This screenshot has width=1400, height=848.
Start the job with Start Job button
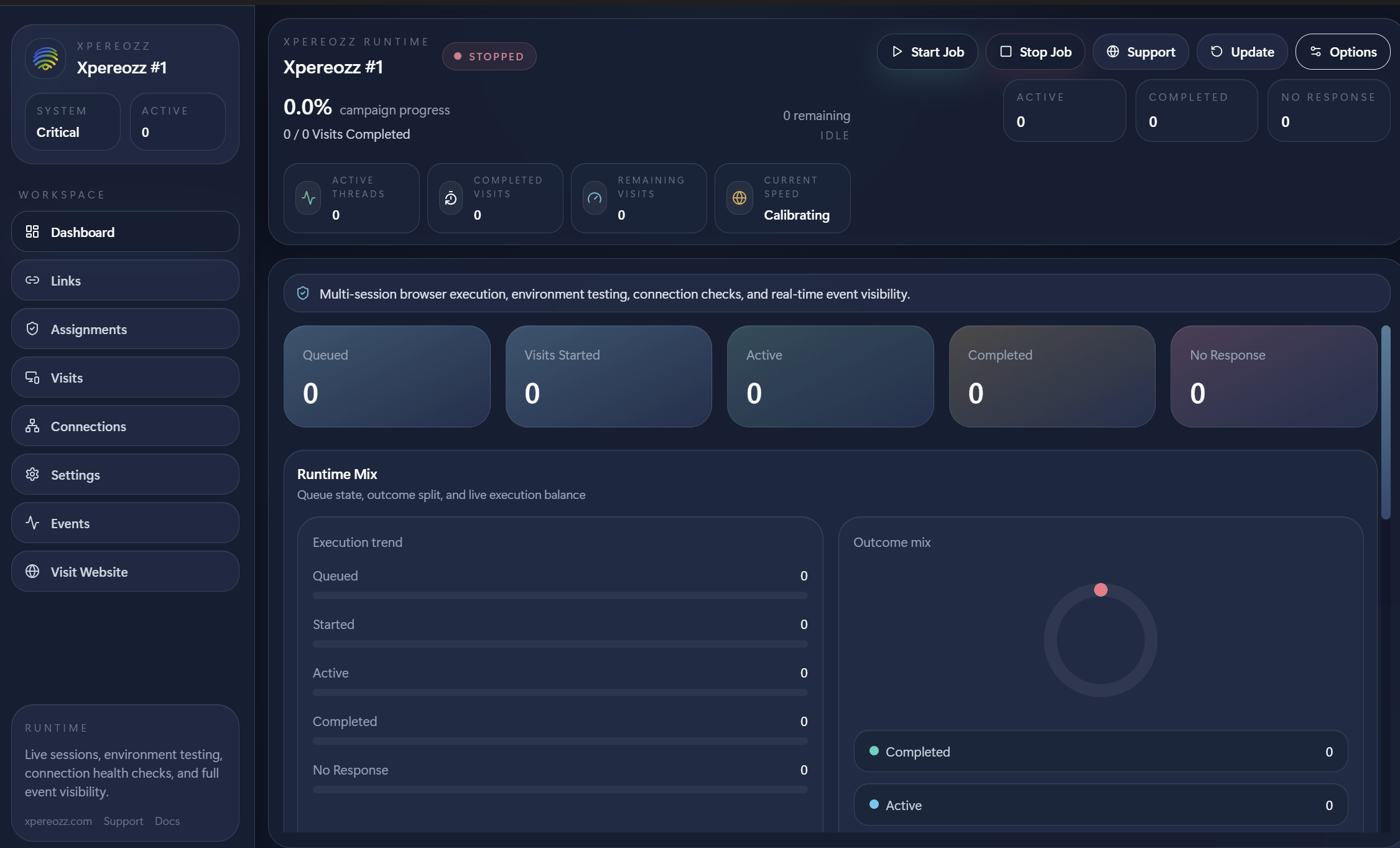coord(927,52)
